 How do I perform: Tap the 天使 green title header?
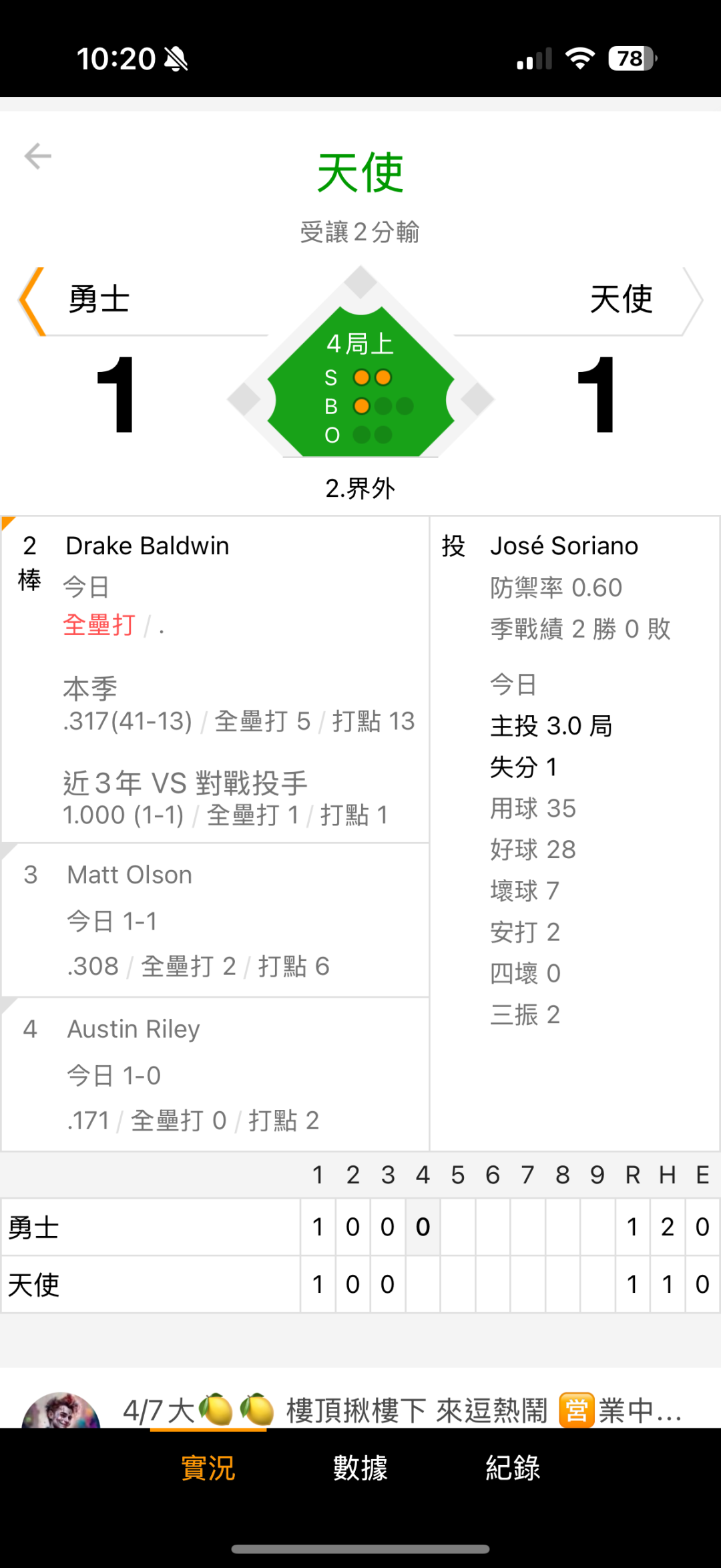coord(360,174)
